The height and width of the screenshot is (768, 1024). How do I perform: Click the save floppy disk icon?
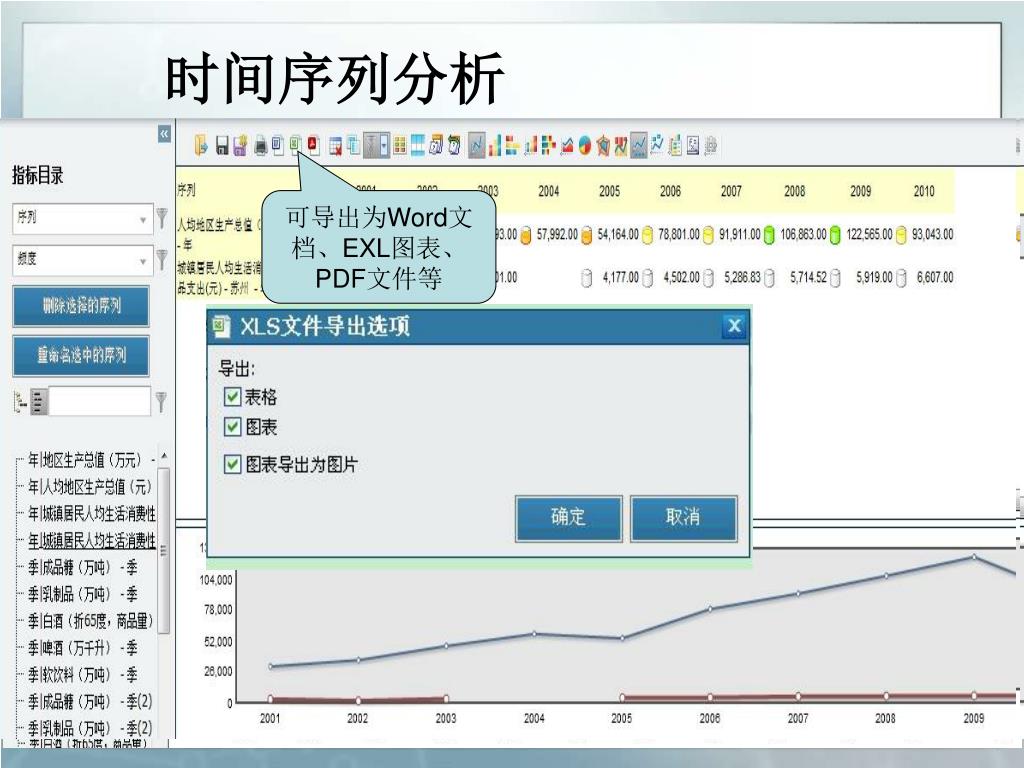tap(222, 145)
